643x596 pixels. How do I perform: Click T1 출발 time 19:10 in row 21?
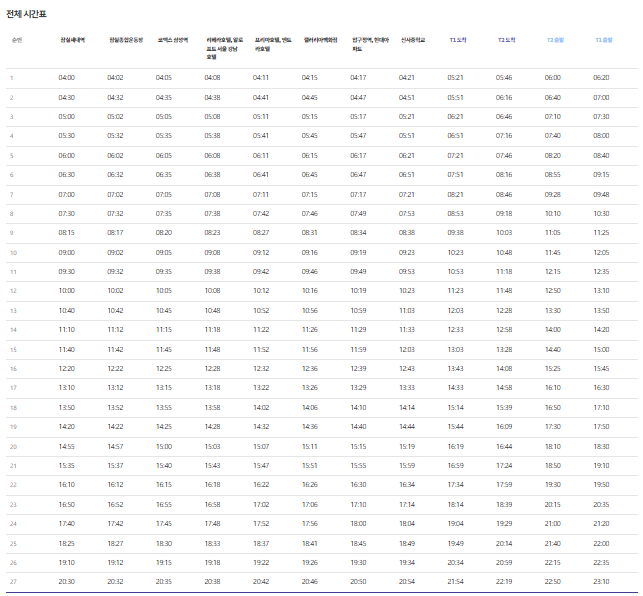click(x=601, y=466)
